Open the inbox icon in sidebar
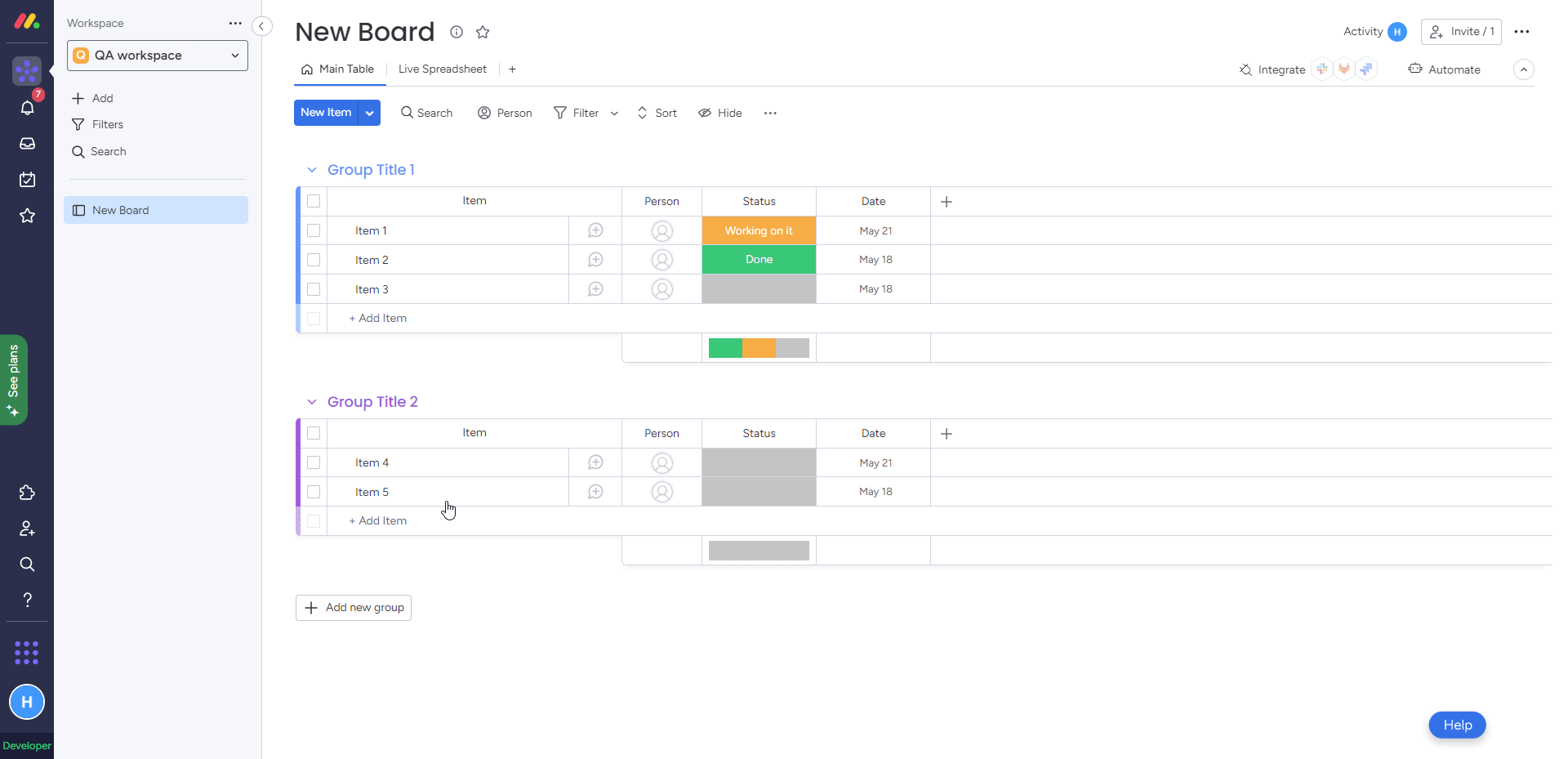Image resolution: width=1568 pixels, height=759 pixels. [27, 144]
